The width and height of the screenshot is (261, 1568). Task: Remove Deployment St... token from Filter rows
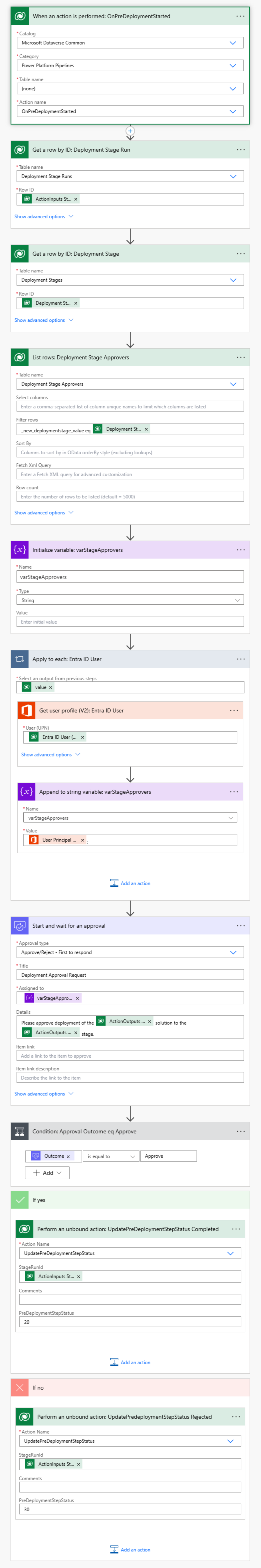pos(146,429)
